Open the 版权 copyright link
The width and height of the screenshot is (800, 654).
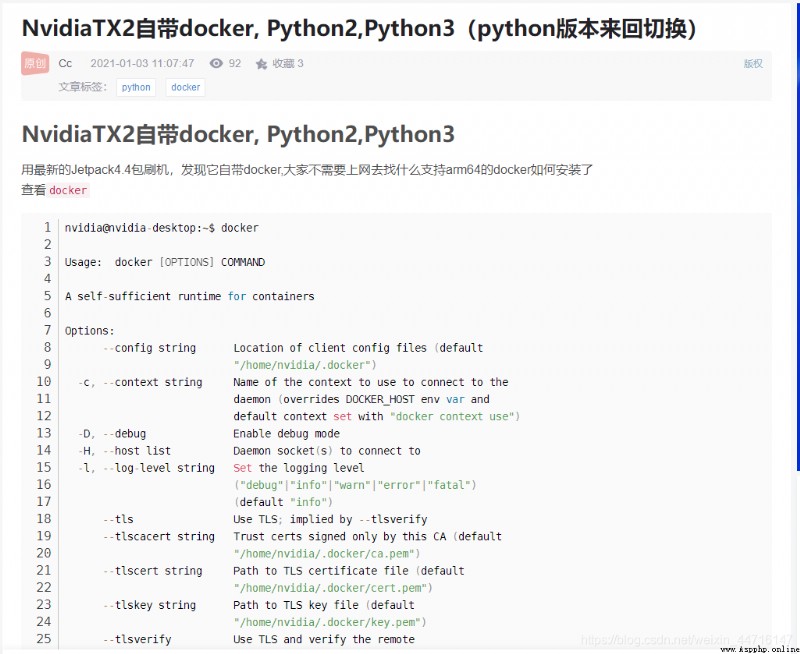(753, 63)
